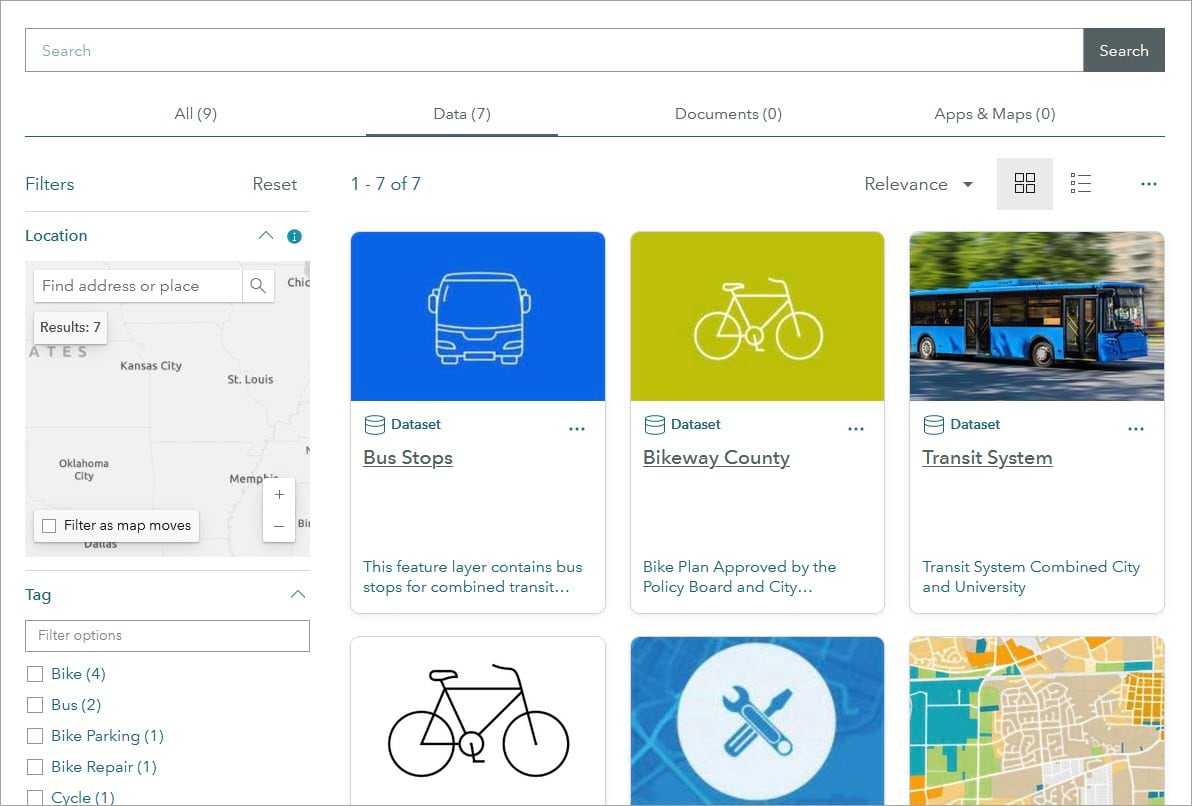Click the Location info icon
Viewport: 1192px width, 806px height.
click(294, 236)
